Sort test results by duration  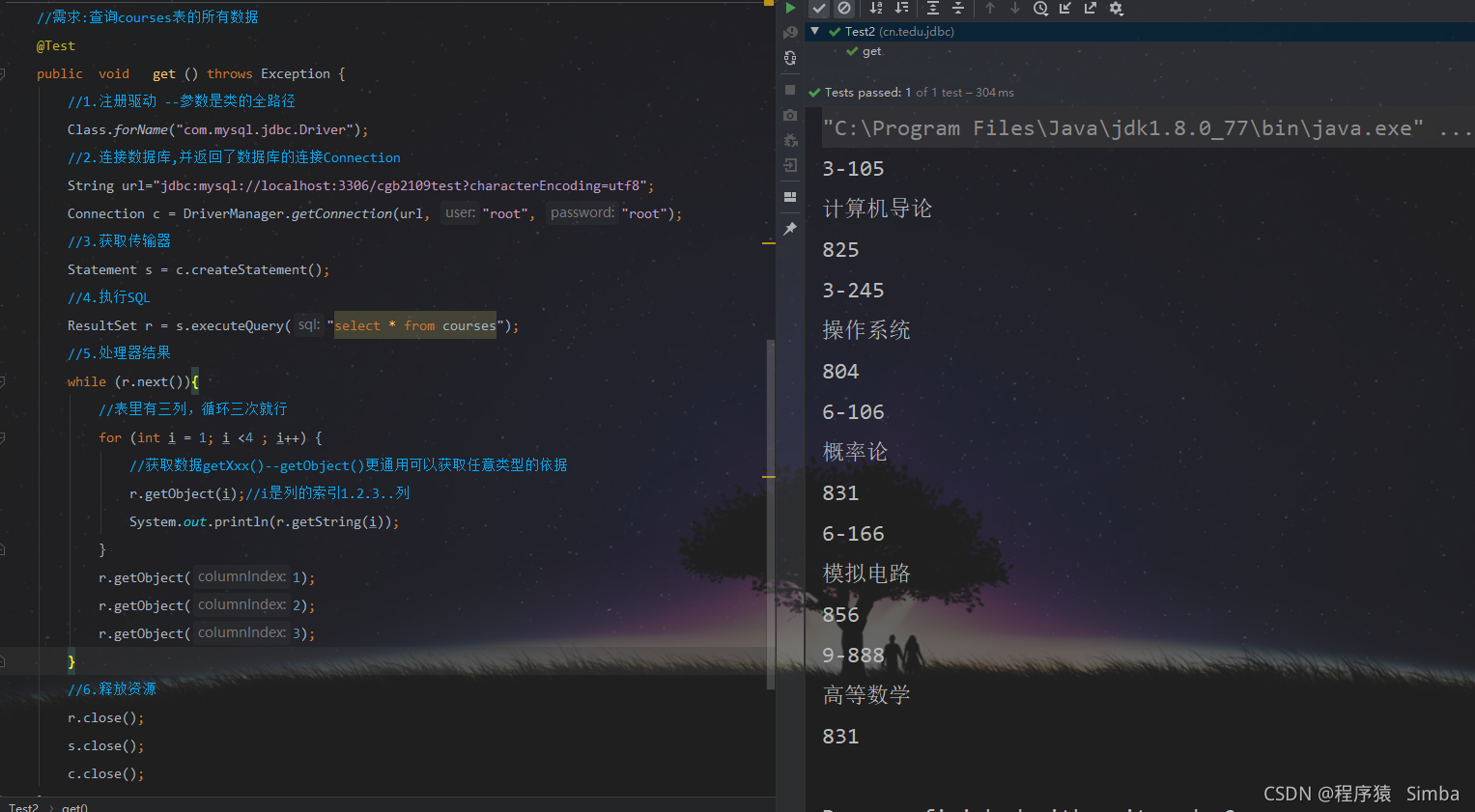point(903,9)
